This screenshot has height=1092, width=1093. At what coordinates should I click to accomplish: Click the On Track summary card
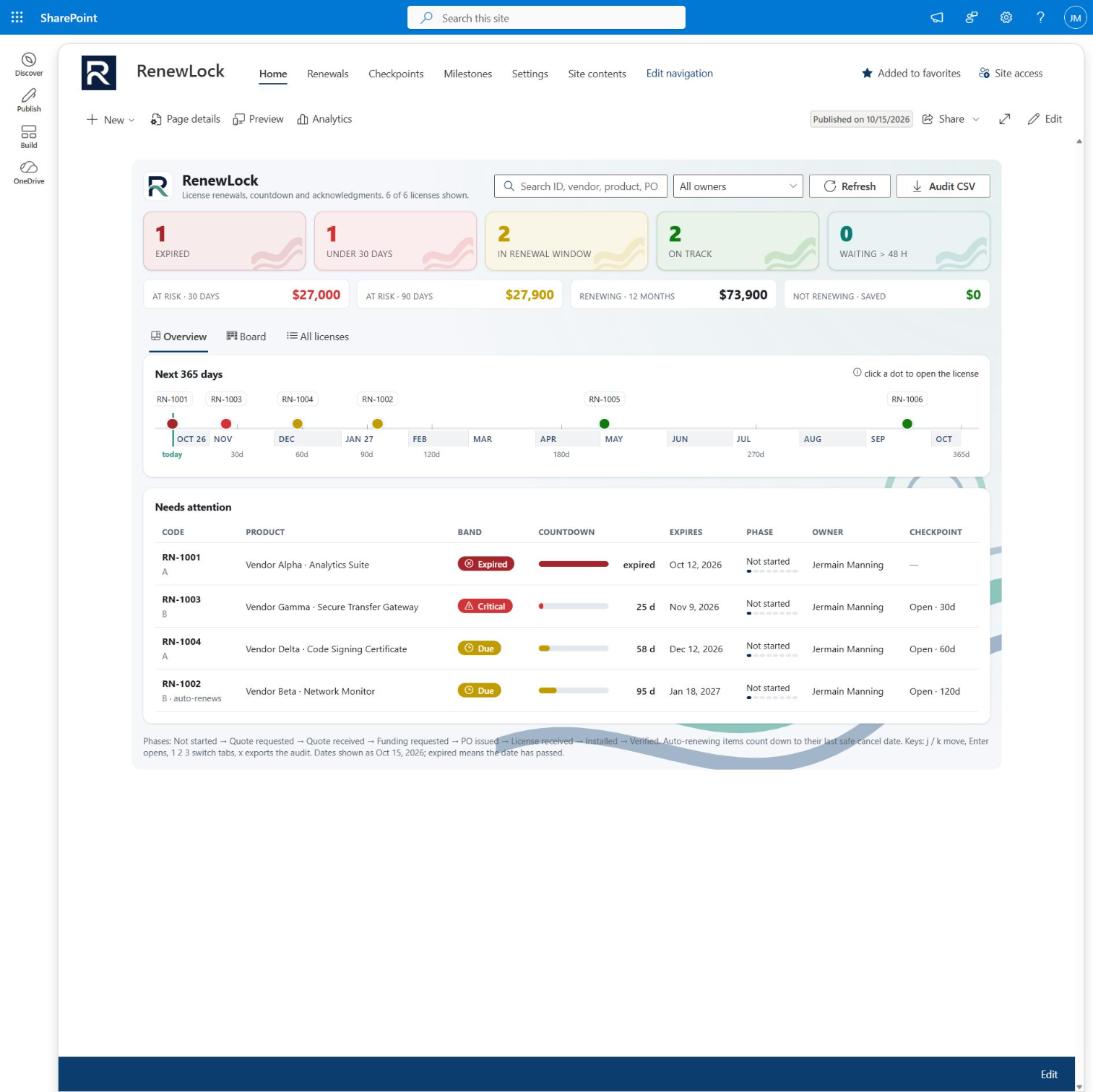point(737,241)
